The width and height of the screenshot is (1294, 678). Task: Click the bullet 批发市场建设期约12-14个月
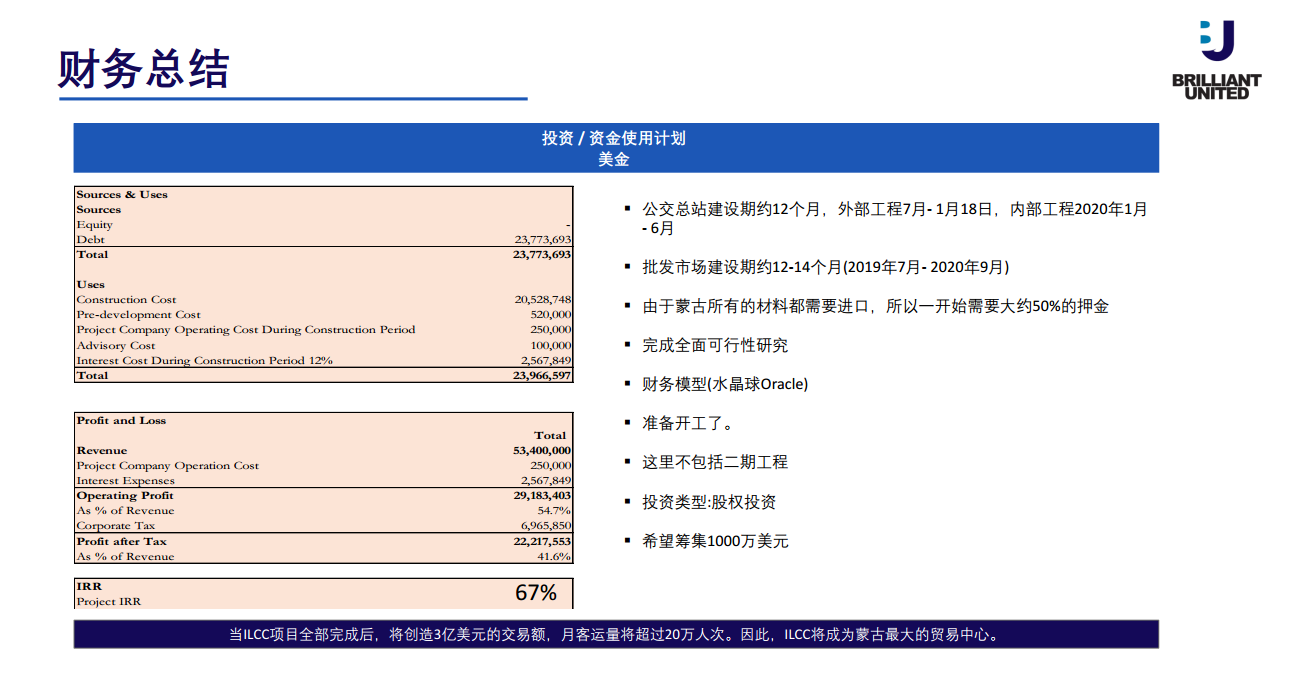coord(825,267)
